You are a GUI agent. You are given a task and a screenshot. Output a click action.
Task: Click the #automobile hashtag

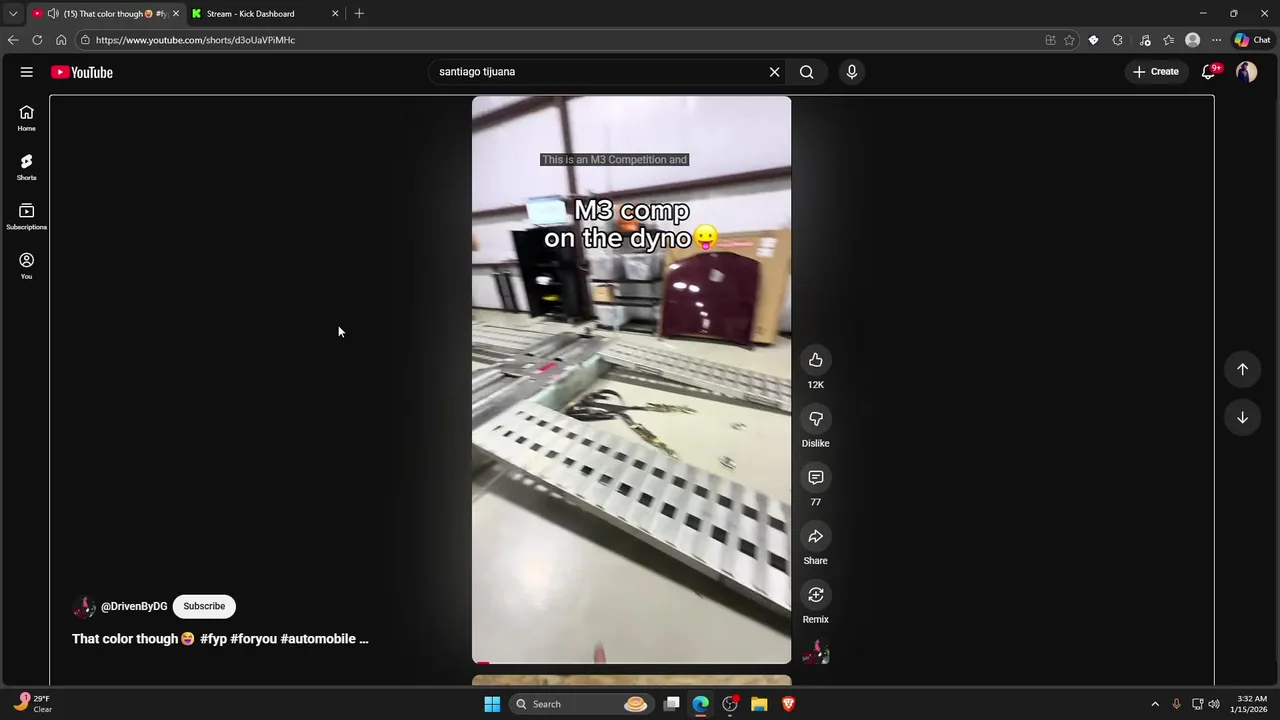317,639
